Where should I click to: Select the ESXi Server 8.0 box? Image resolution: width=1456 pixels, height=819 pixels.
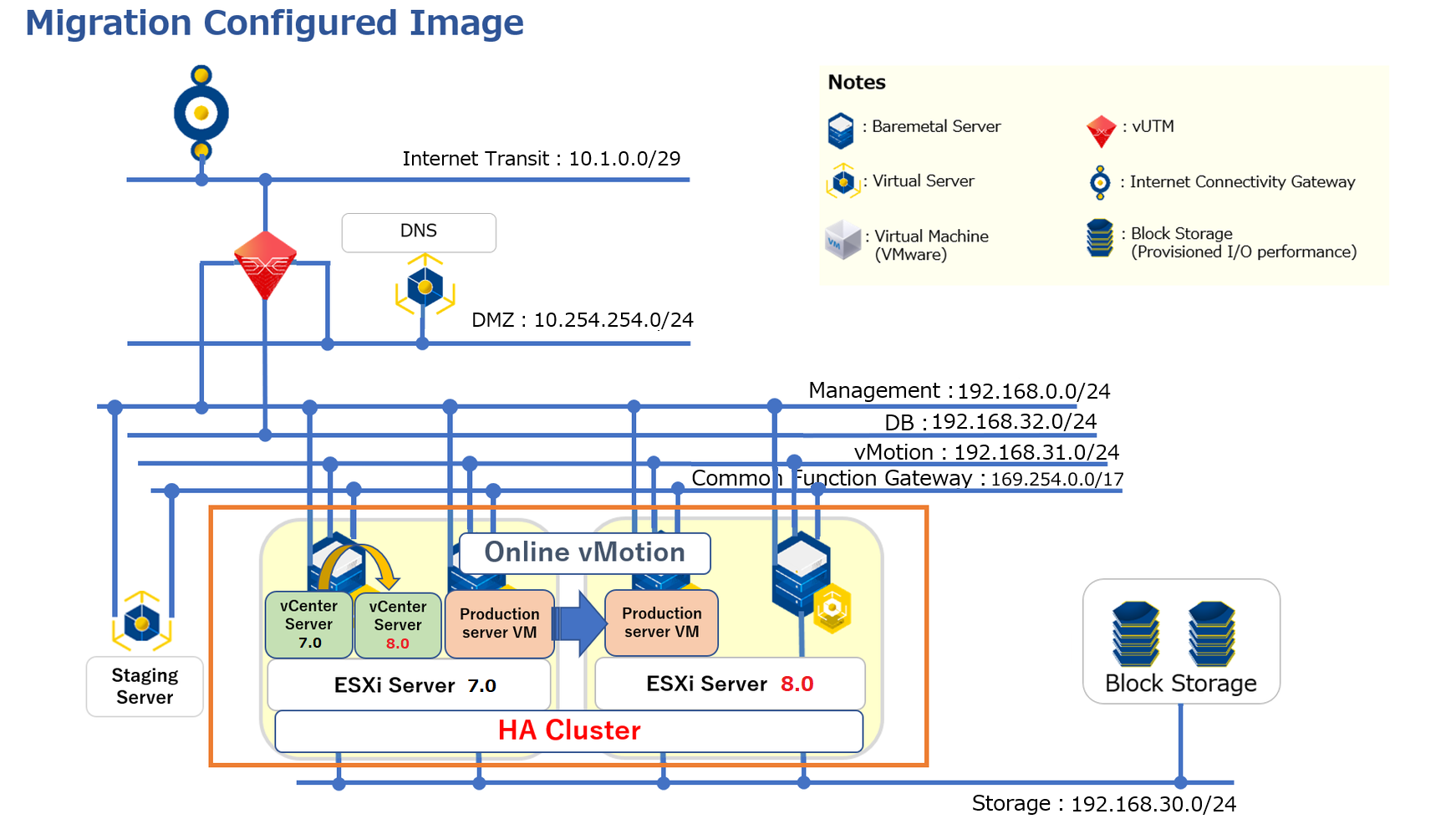730,684
